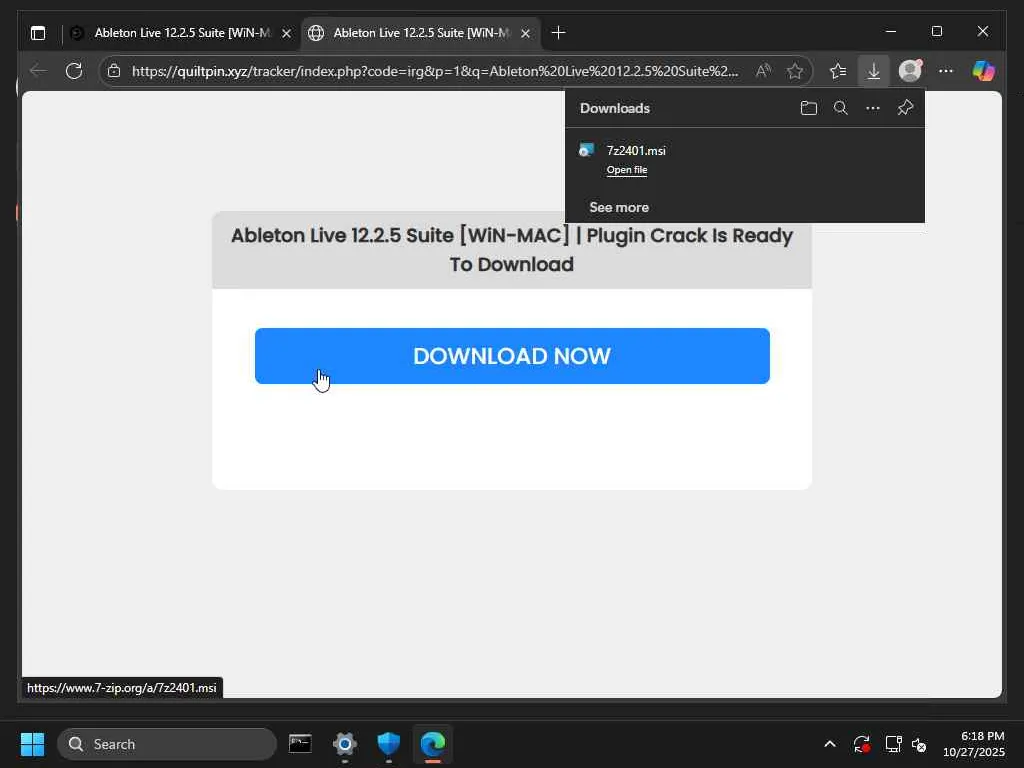Click the 7z2401.msi file icon
Screen dimensions: 1024x768
pyautogui.click(x=586, y=150)
